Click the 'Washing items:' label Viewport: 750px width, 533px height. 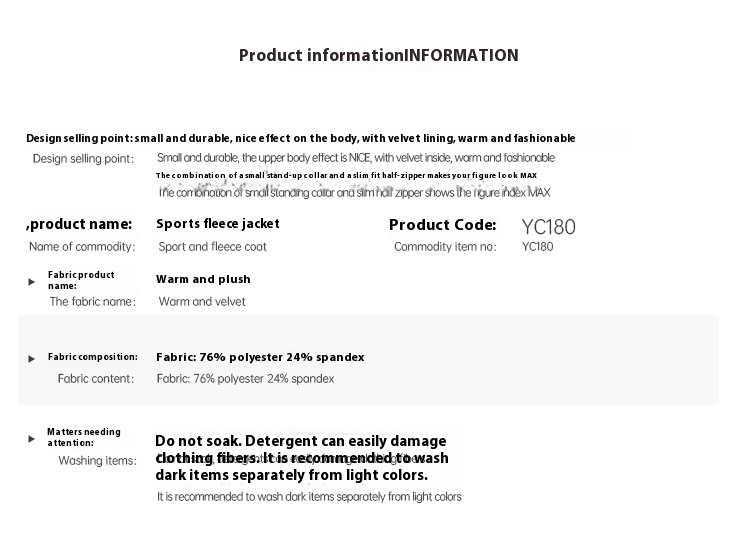click(x=97, y=461)
